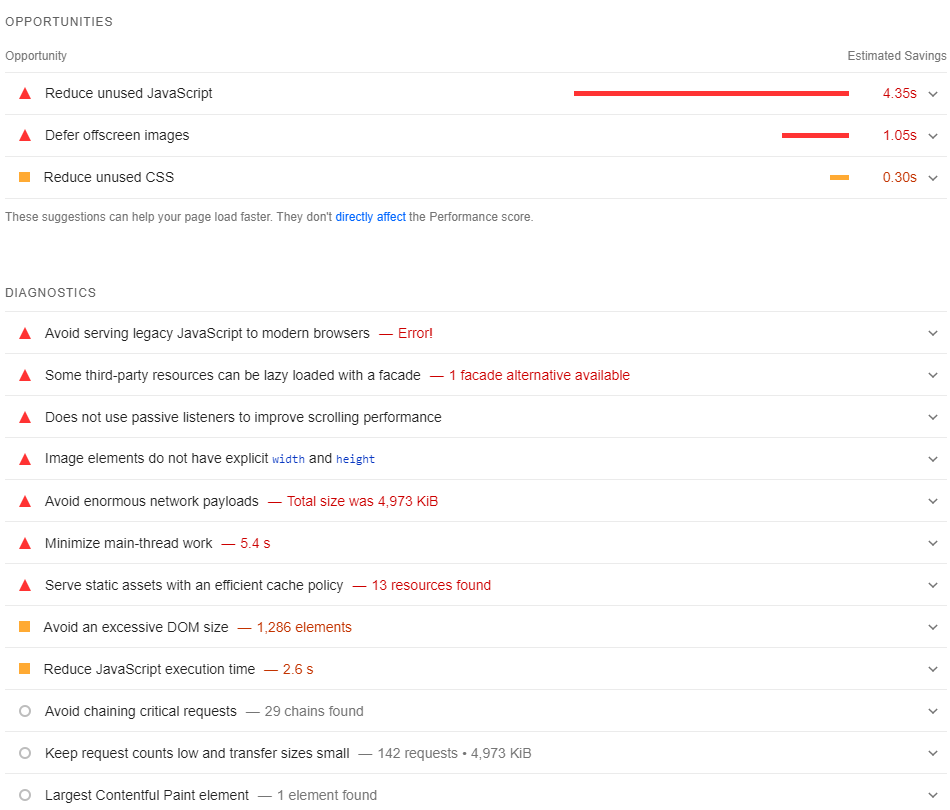The image size is (950, 810).
Task: Click the Error! label on legacy JavaScript row
Action: (x=414, y=333)
